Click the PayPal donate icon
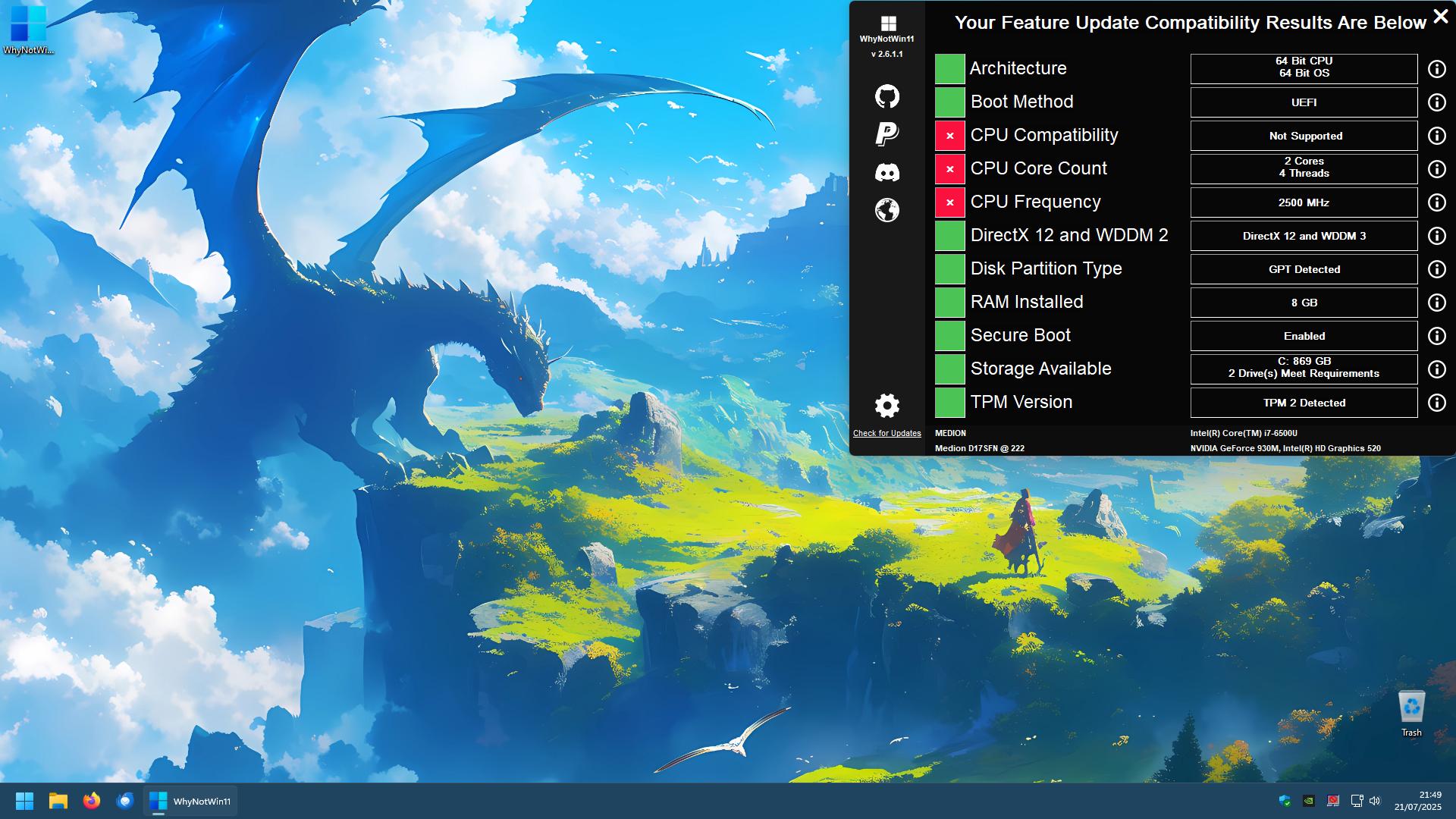1456x819 pixels. 887,134
